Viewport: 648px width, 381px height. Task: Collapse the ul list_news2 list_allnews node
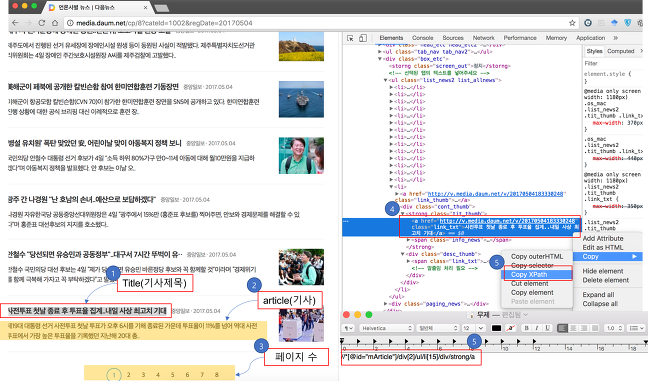386,80
